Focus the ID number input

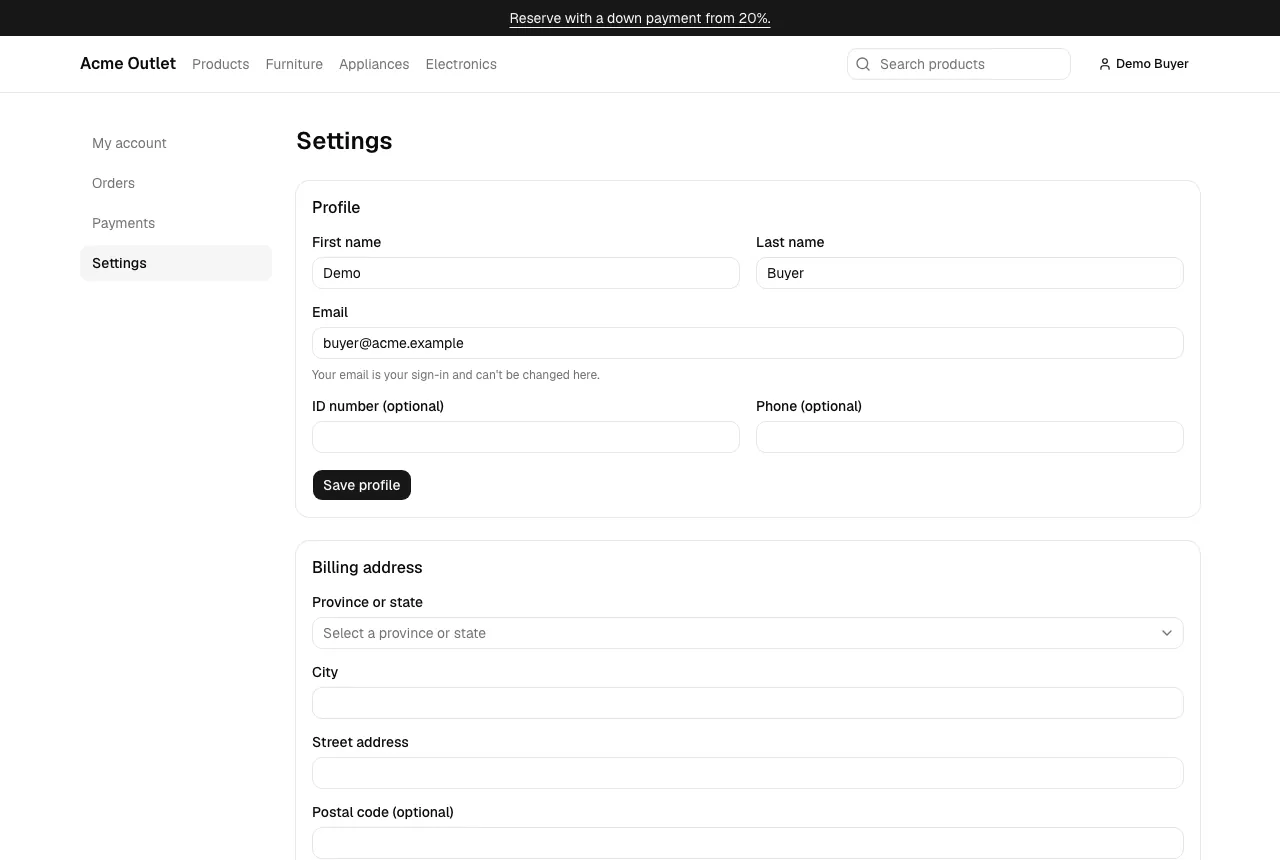[526, 437]
